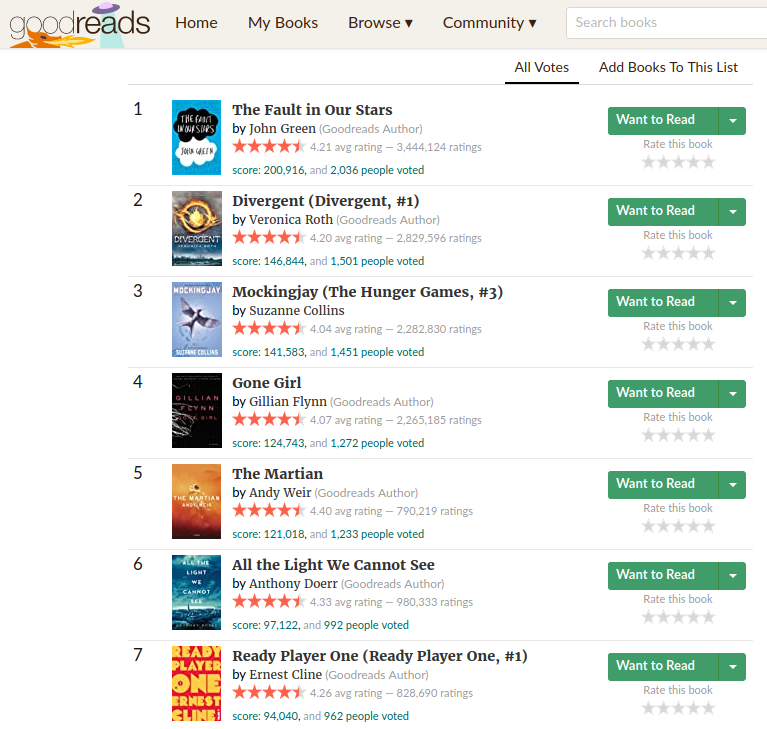This screenshot has width=767, height=729.
Task: Open score 94,040 link for Ready Player One
Action: 266,716
